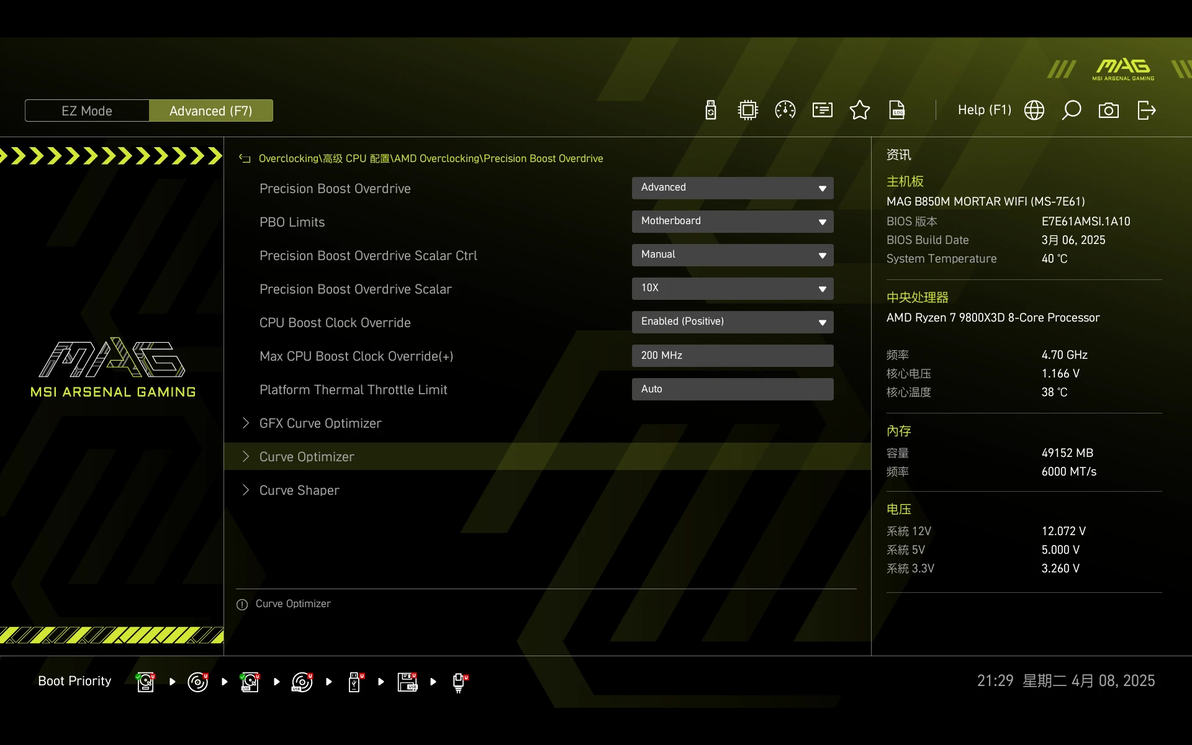
Task: Click the Curve Optimizer help description text
Action: click(x=293, y=604)
